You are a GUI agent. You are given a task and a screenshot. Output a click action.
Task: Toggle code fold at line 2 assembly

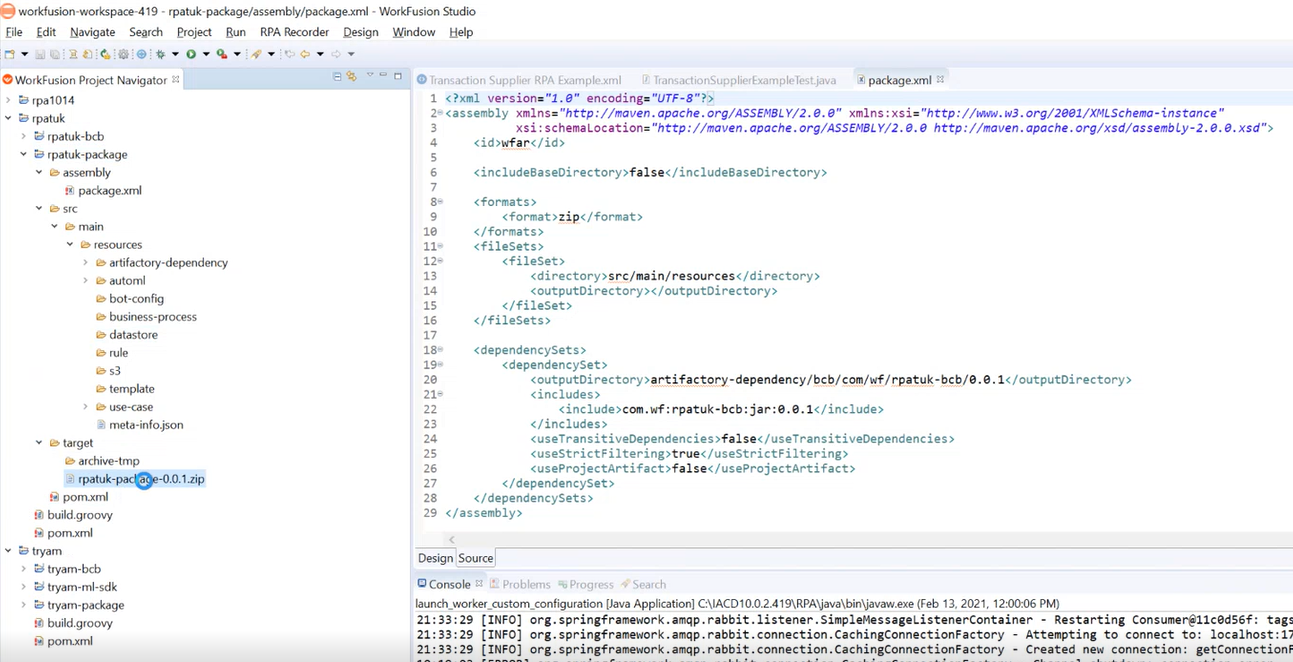[441, 113]
